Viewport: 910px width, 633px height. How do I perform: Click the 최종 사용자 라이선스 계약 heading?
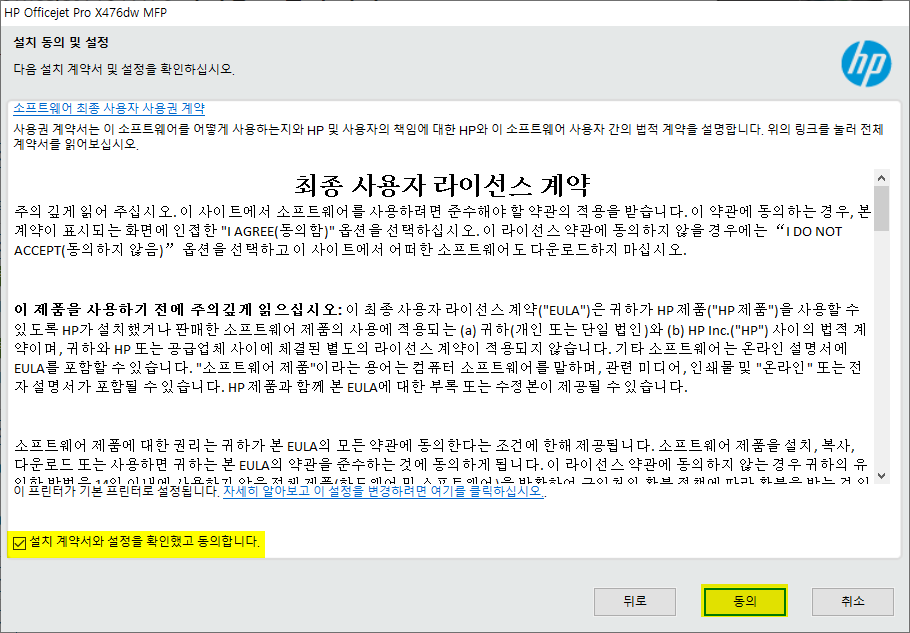[x=442, y=186]
